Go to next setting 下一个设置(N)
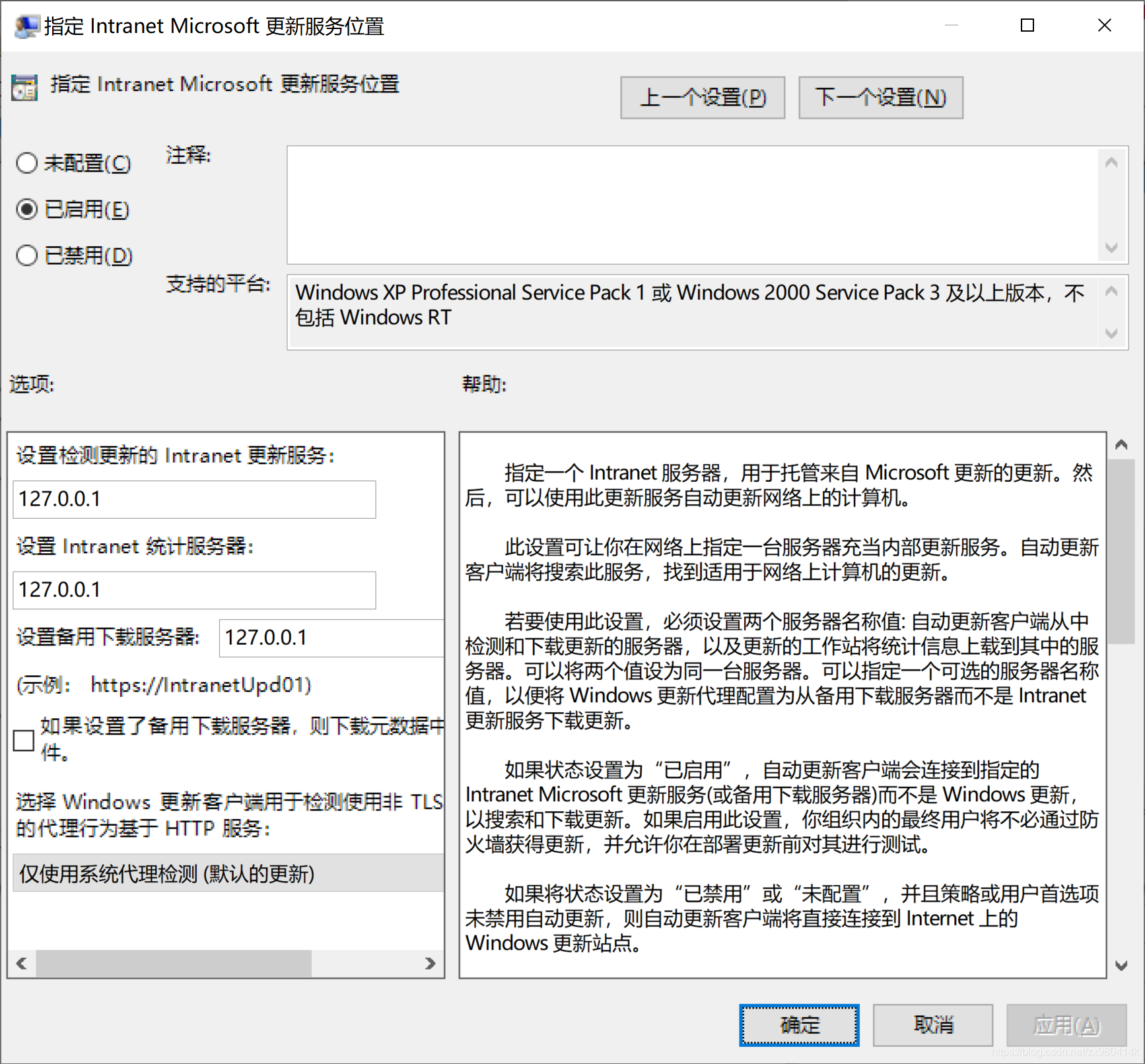Image resolution: width=1145 pixels, height=1064 pixels. (x=881, y=98)
